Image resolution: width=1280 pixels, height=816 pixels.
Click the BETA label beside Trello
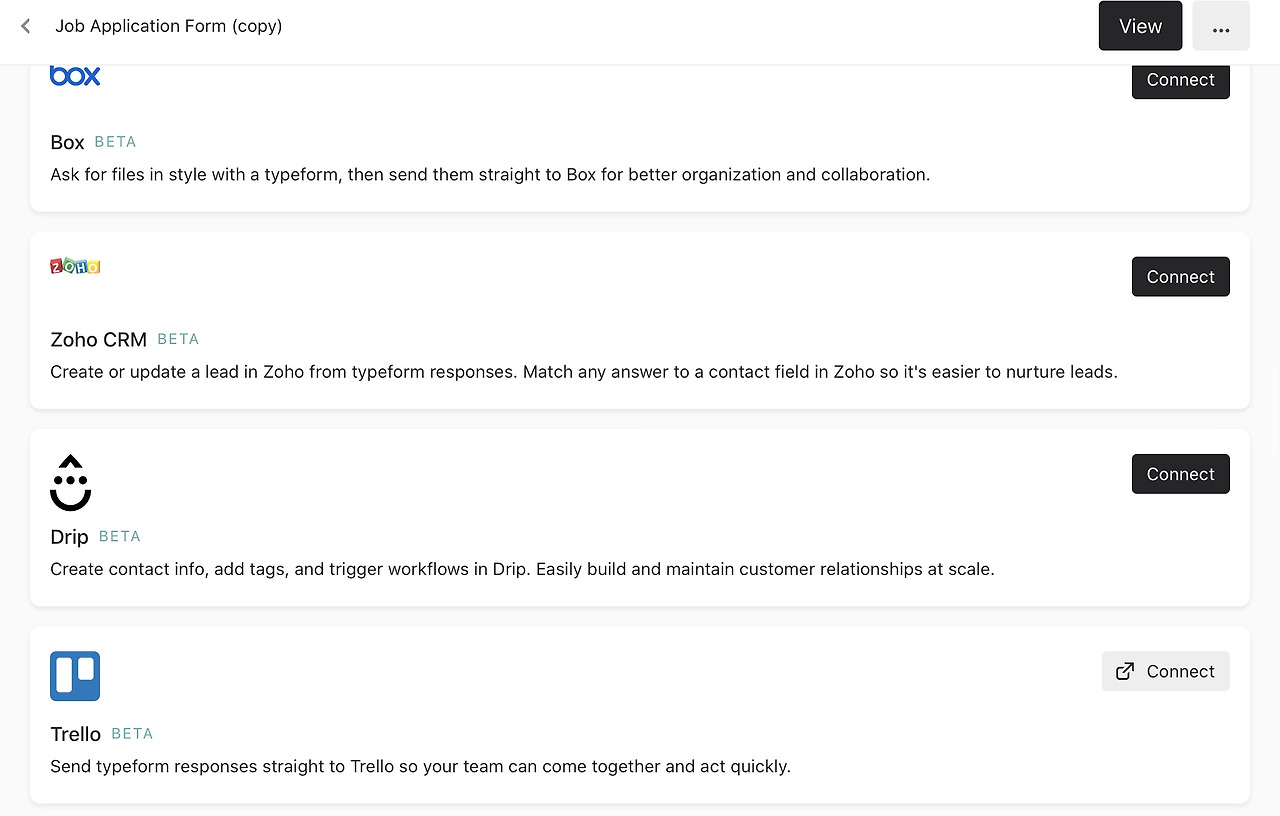[132, 733]
